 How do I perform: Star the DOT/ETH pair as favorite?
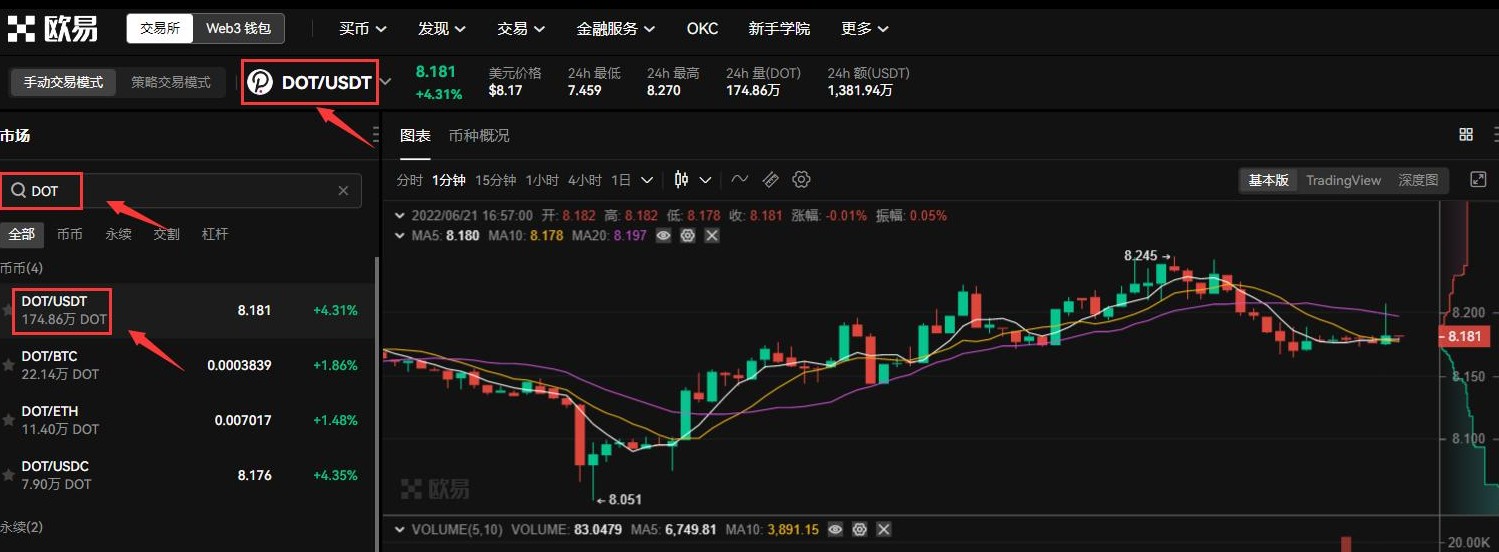pyautogui.click(x=8, y=420)
